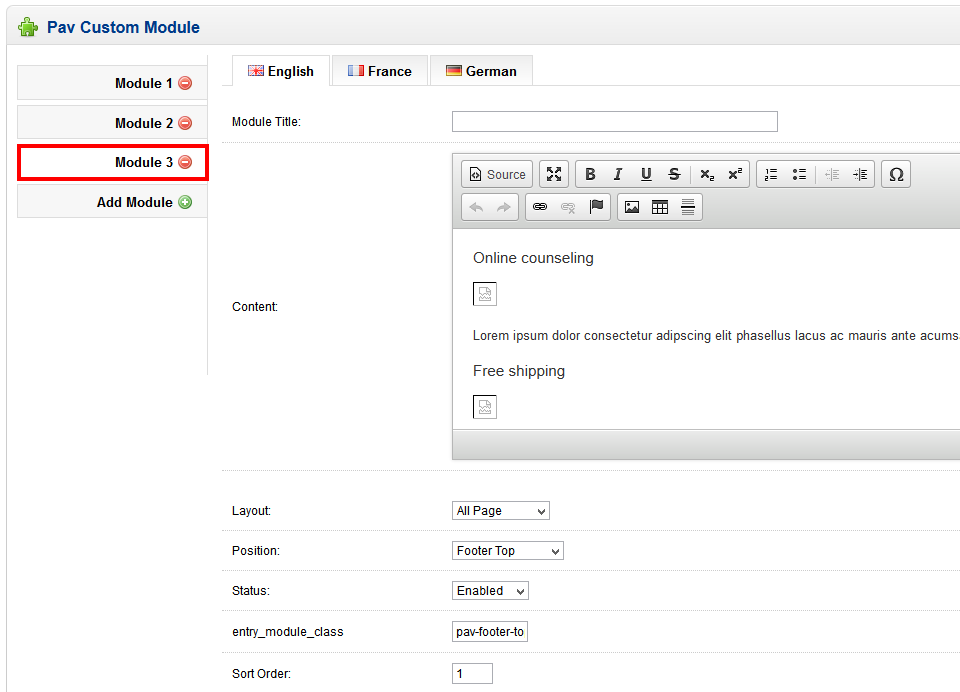Insert a numbered list
Image resolution: width=960 pixels, height=692 pixels.
pos(771,174)
